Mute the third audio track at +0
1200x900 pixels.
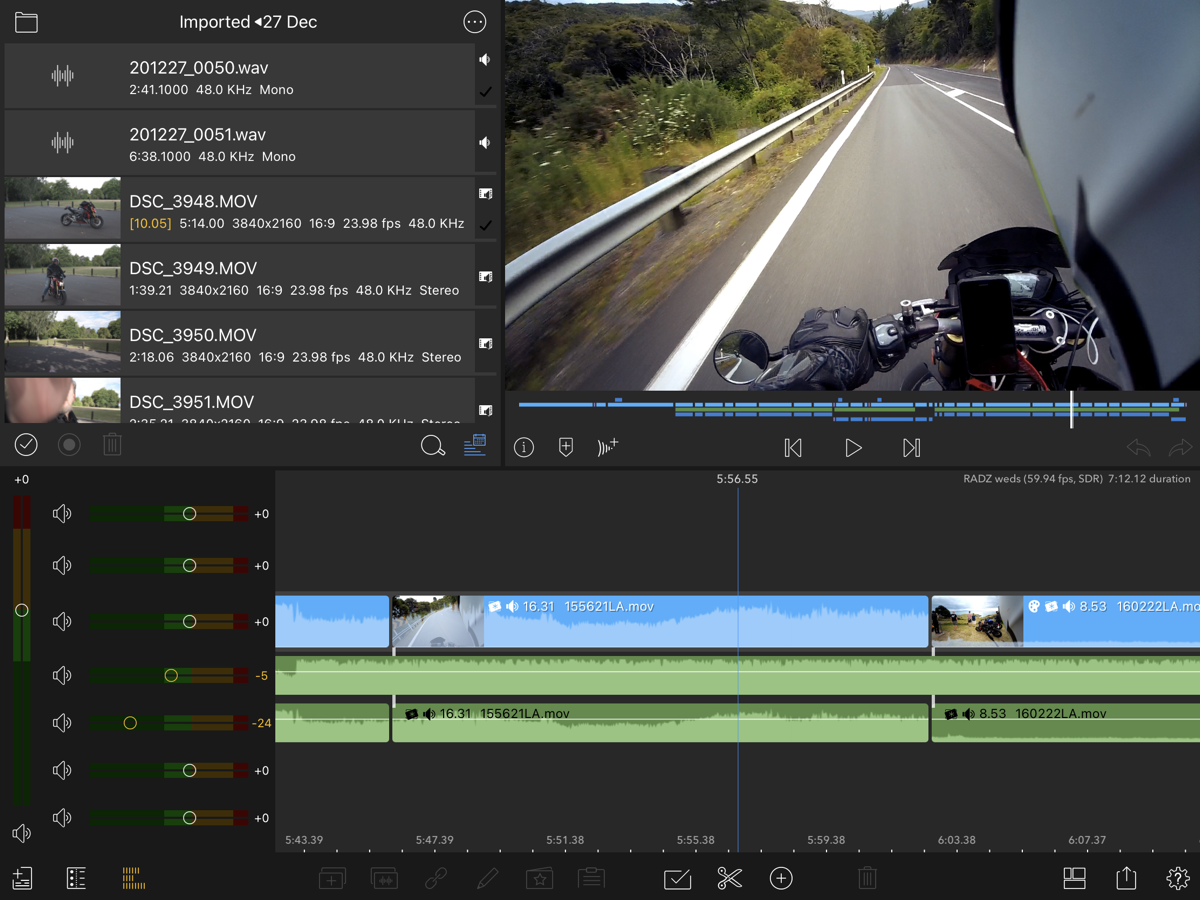point(62,622)
